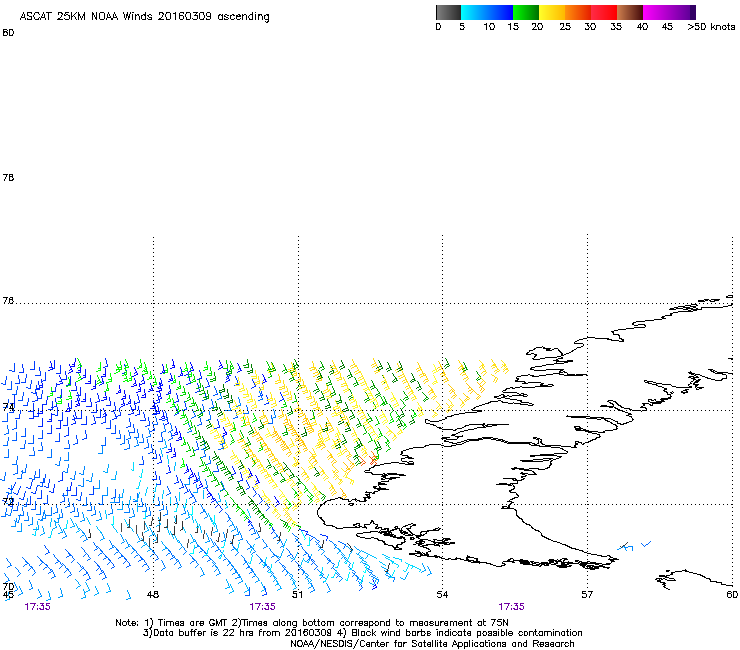Click the "30" label under the color bar

coord(590,27)
